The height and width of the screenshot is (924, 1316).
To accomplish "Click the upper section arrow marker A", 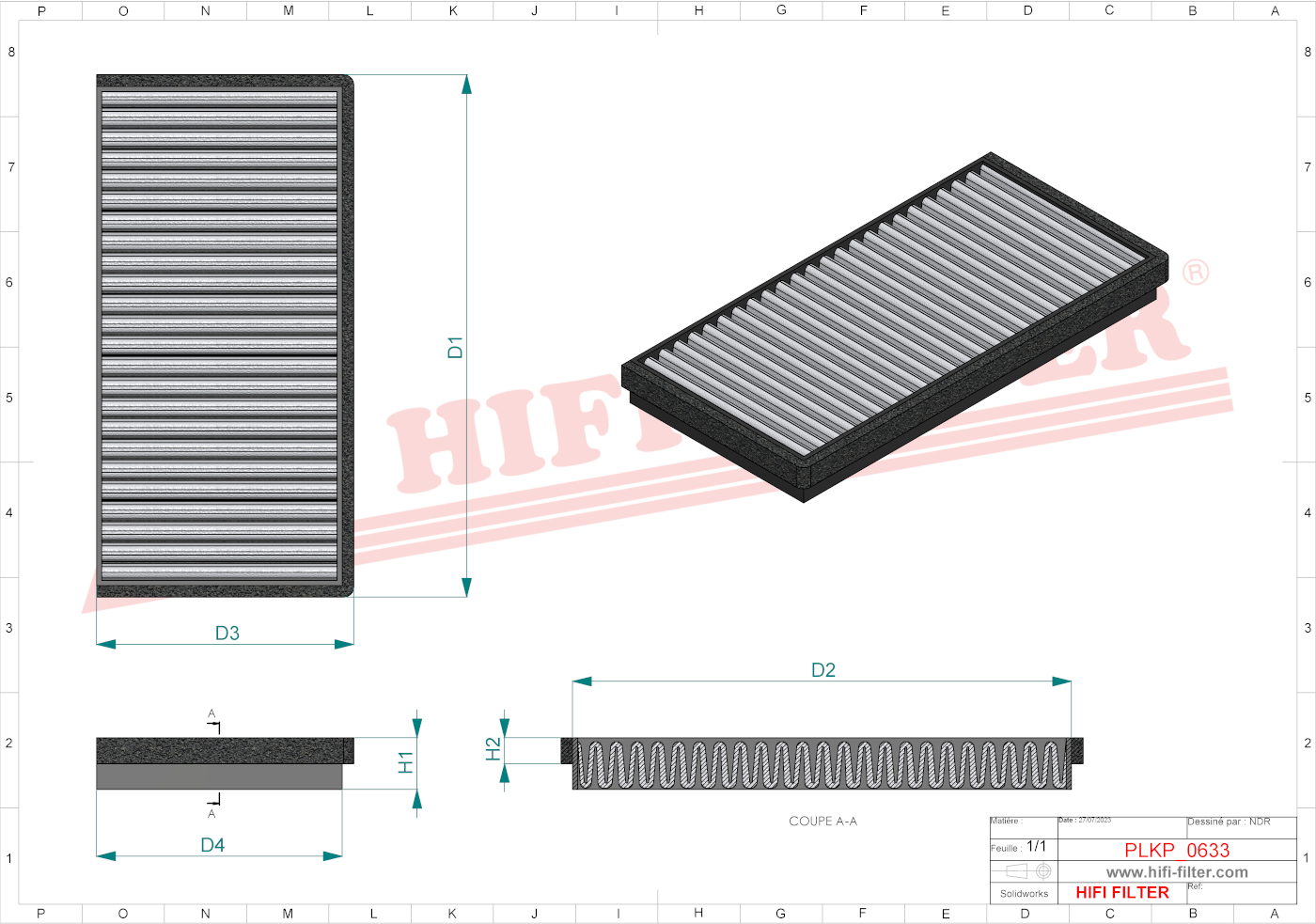I will point(212,721).
